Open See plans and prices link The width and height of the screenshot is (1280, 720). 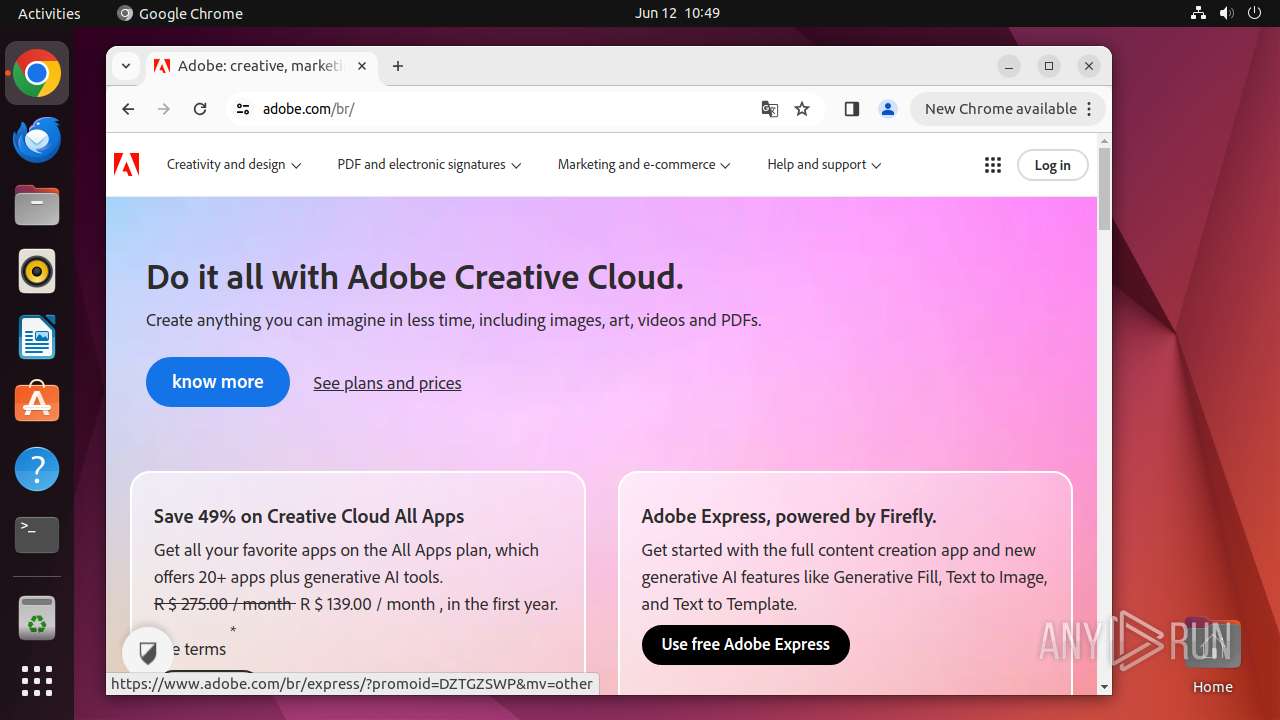[387, 383]
